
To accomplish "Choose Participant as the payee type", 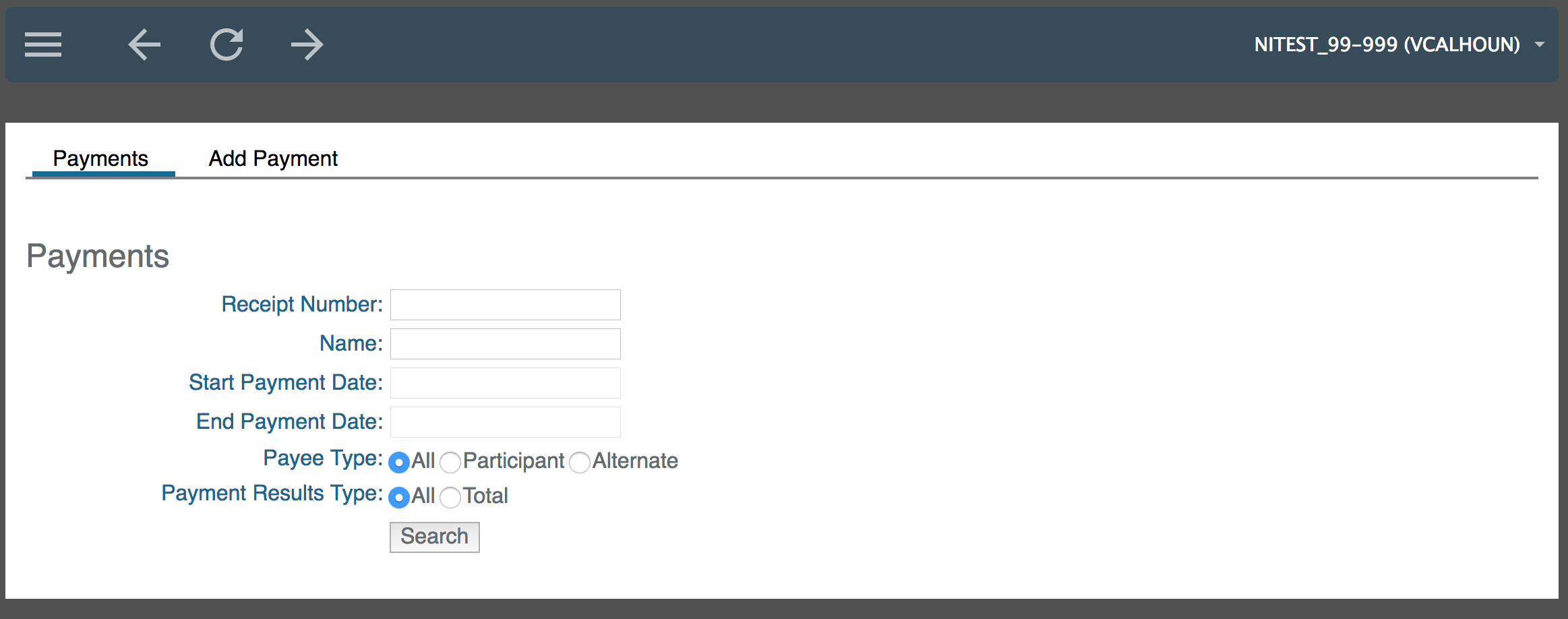I will point(450,463).
